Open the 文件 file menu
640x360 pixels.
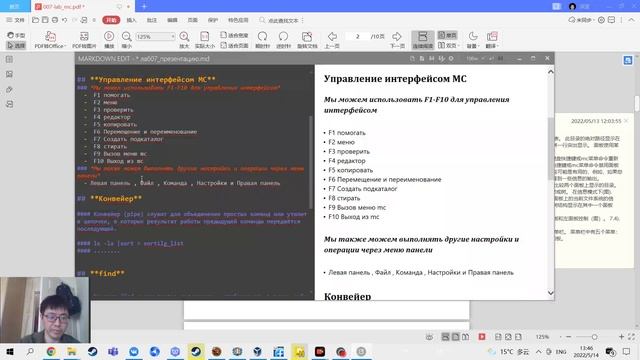[x=15, y=20]
